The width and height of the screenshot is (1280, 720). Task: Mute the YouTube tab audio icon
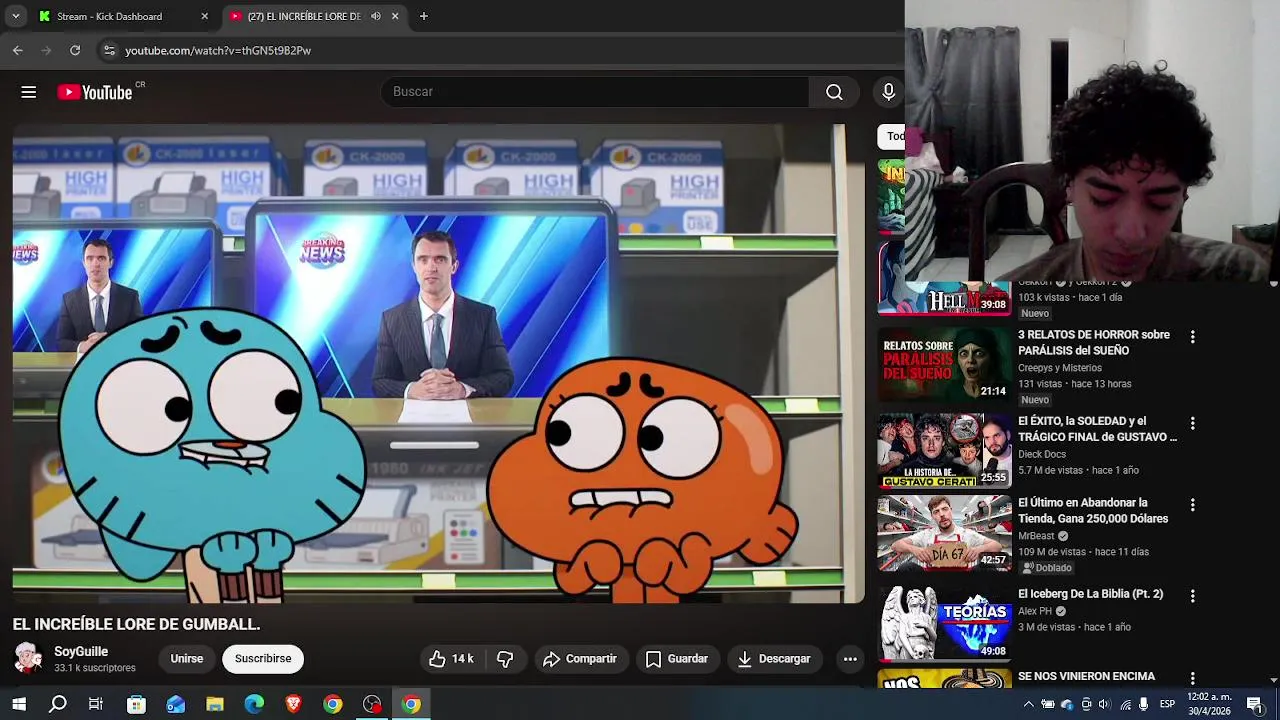(375, 16)
